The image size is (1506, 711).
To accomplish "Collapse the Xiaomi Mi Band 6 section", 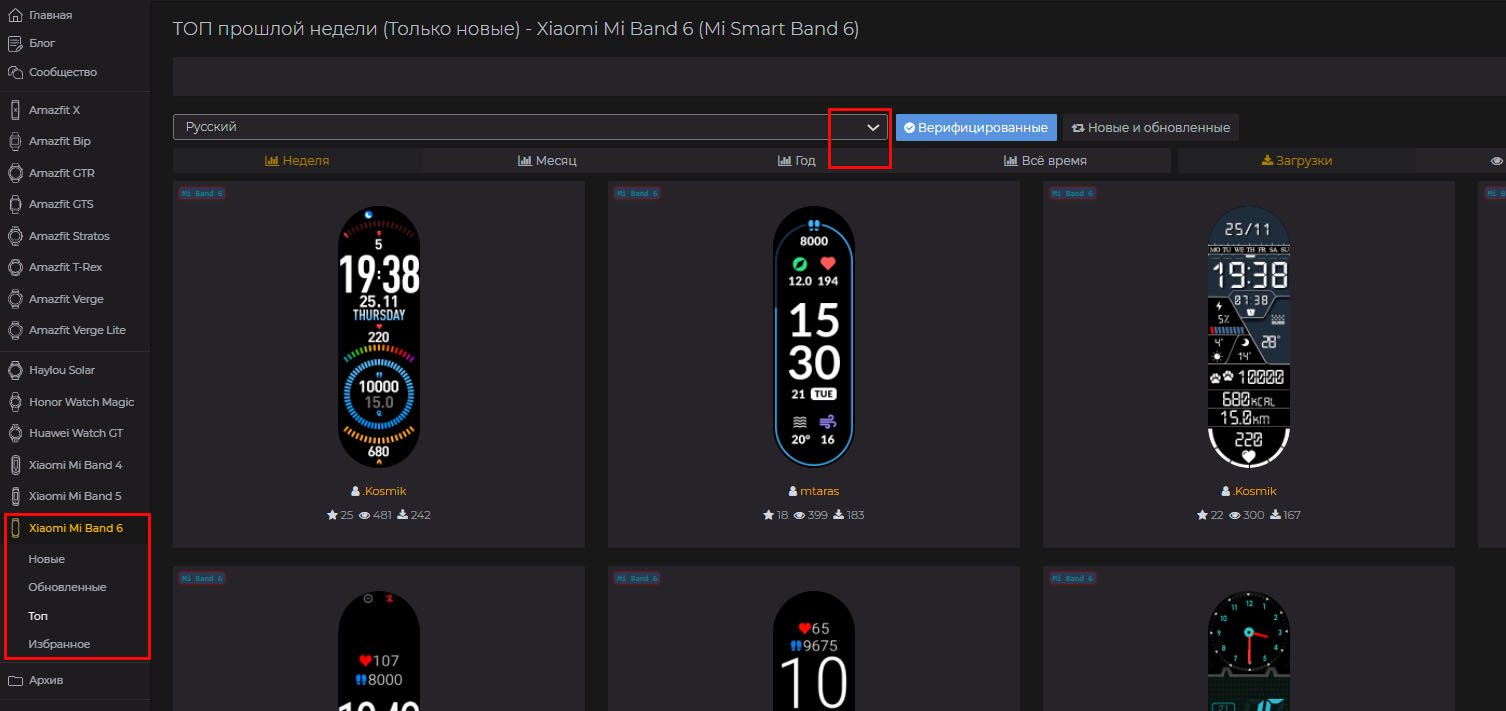I will [75, 528].
